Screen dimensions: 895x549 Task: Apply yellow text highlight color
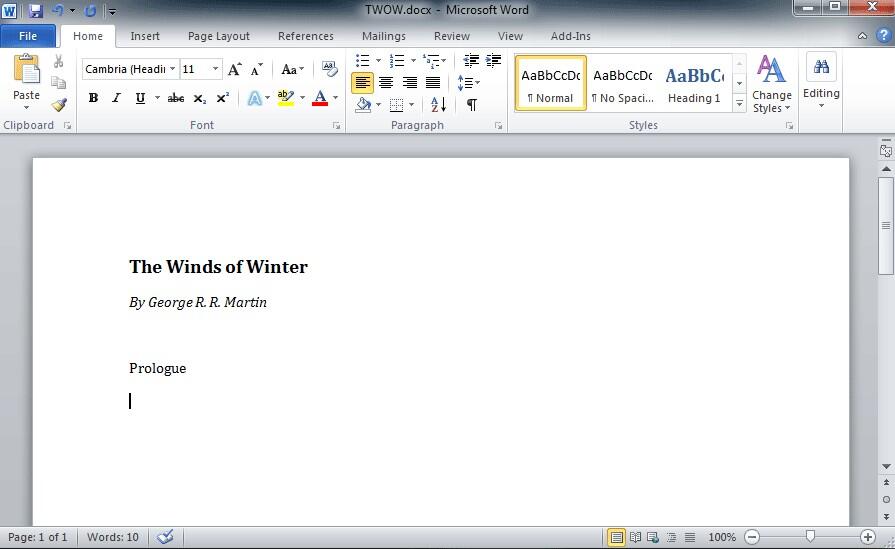coord(286,98)
